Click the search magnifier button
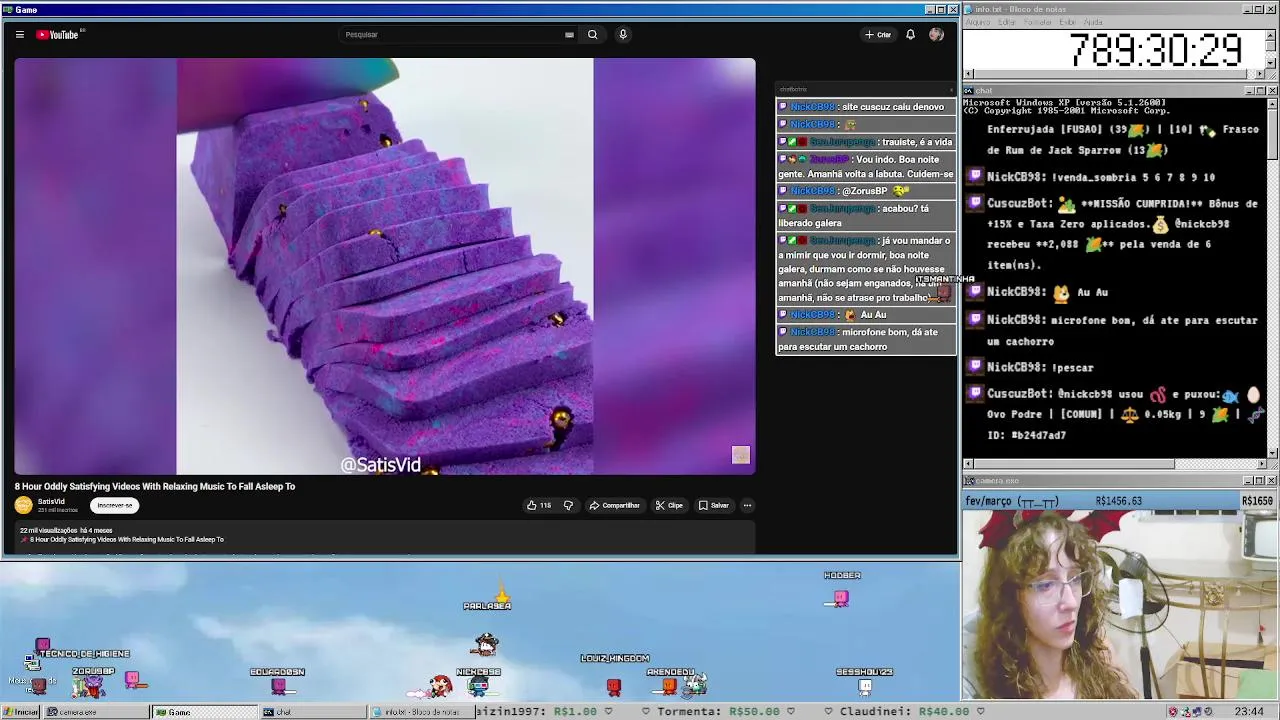This screenshot has width=1280, height=720. tap(592, 34)
